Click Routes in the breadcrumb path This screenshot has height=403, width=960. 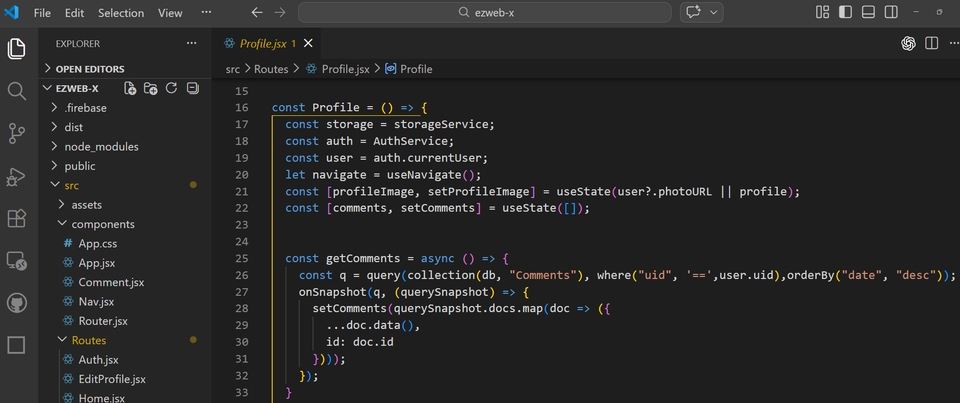point(271,69)
